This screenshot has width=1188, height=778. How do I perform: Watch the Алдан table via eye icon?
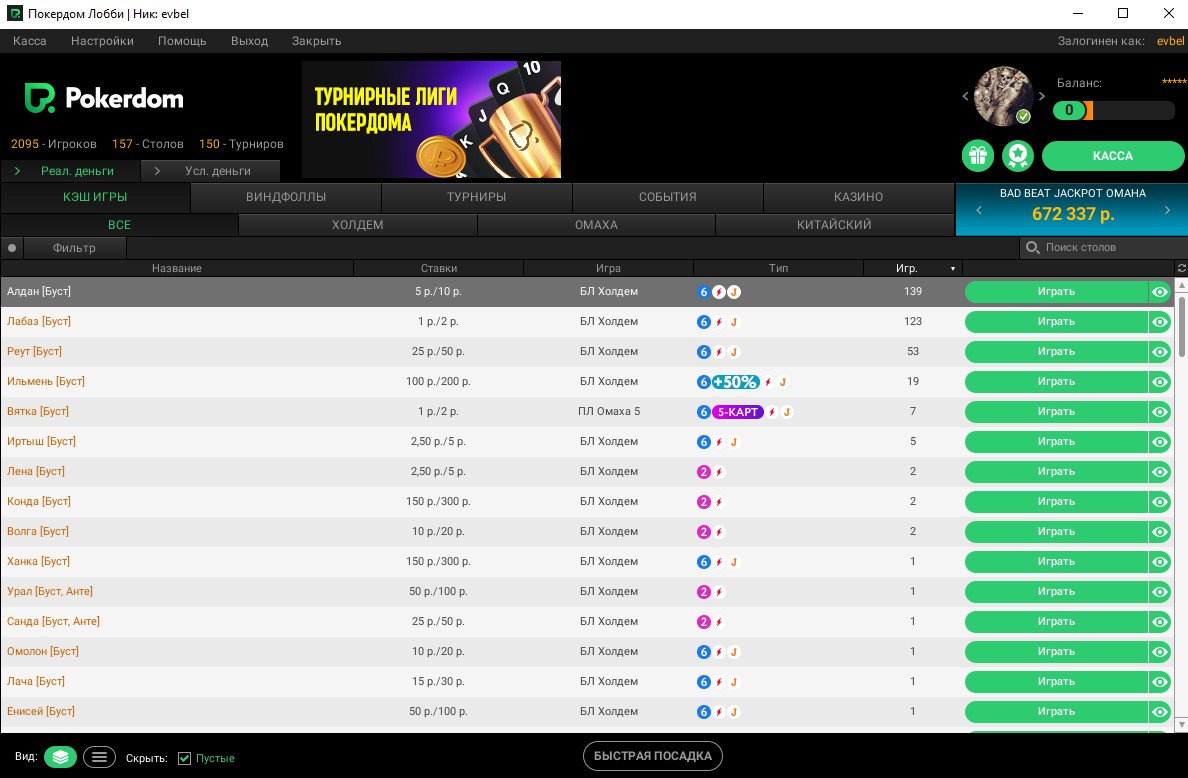point(1160,292)
